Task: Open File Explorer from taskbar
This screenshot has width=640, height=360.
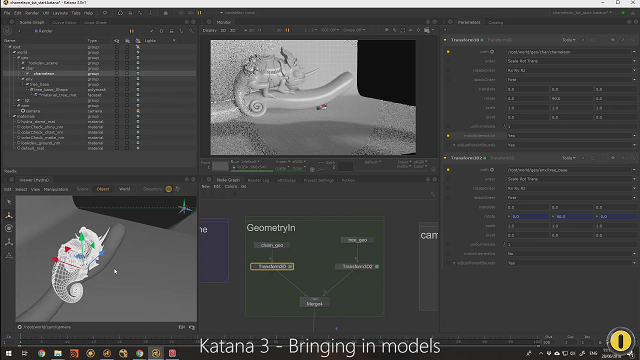Action: [58, 353]
